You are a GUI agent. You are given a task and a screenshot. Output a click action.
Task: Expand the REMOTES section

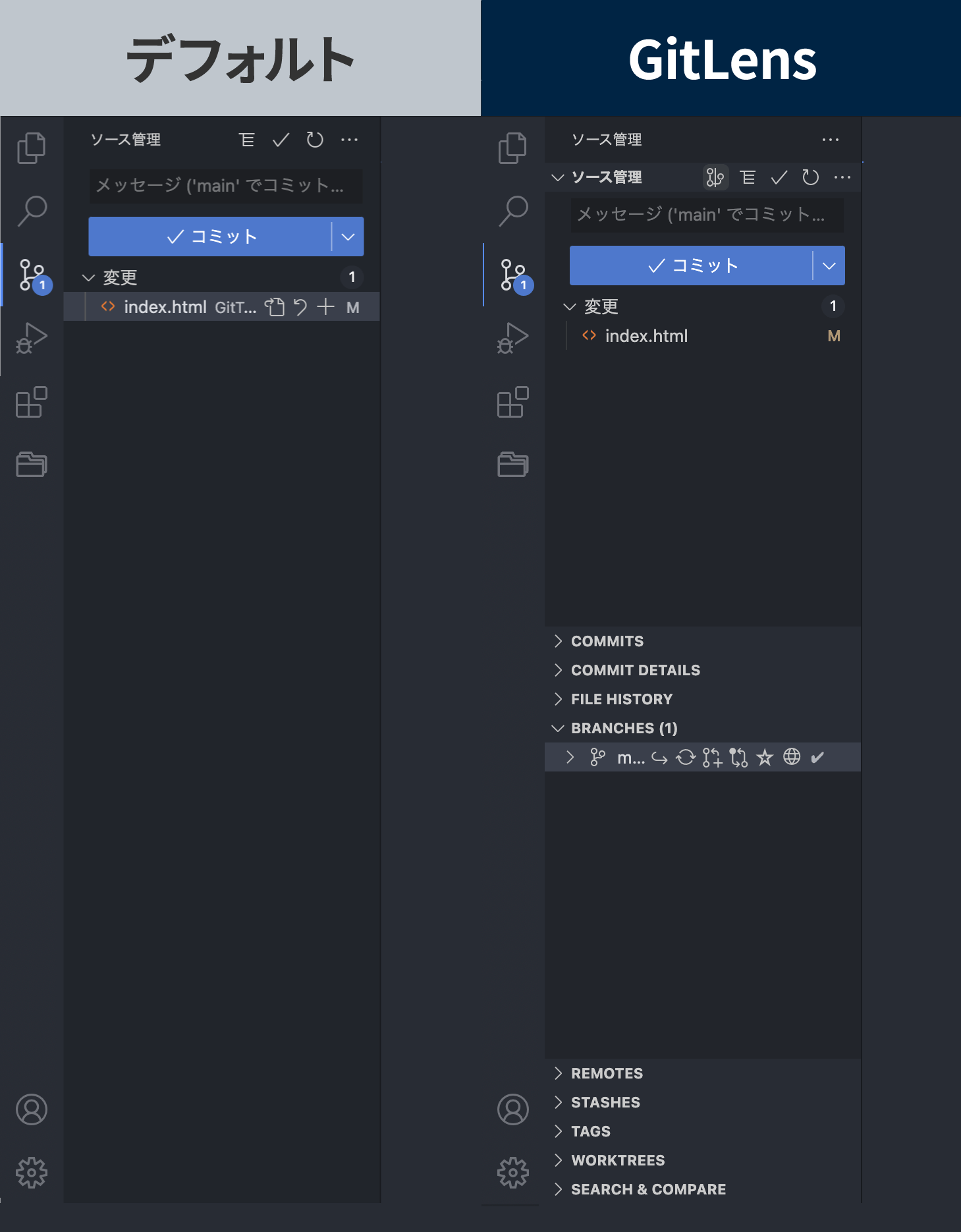703,1073
